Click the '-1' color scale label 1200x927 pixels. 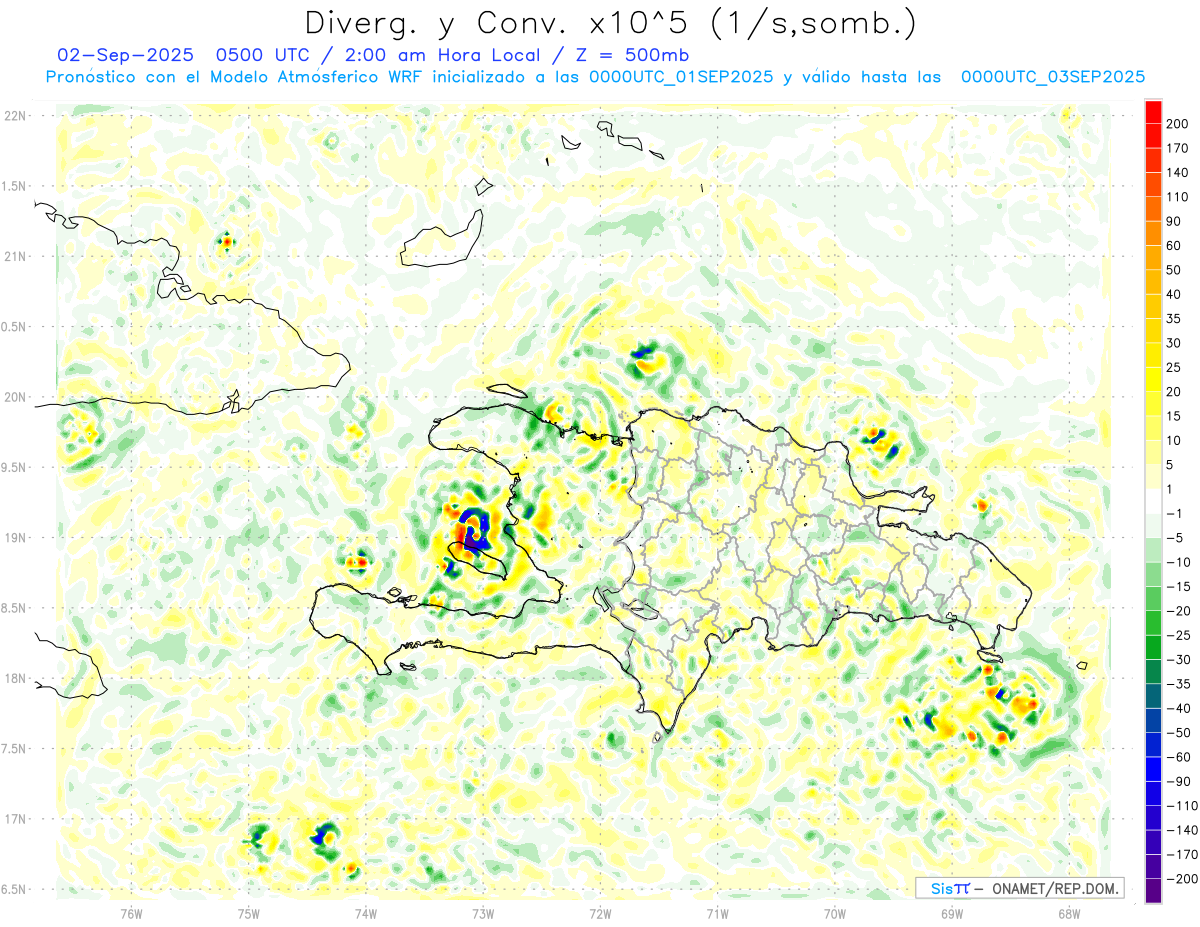pos(1176,514)
